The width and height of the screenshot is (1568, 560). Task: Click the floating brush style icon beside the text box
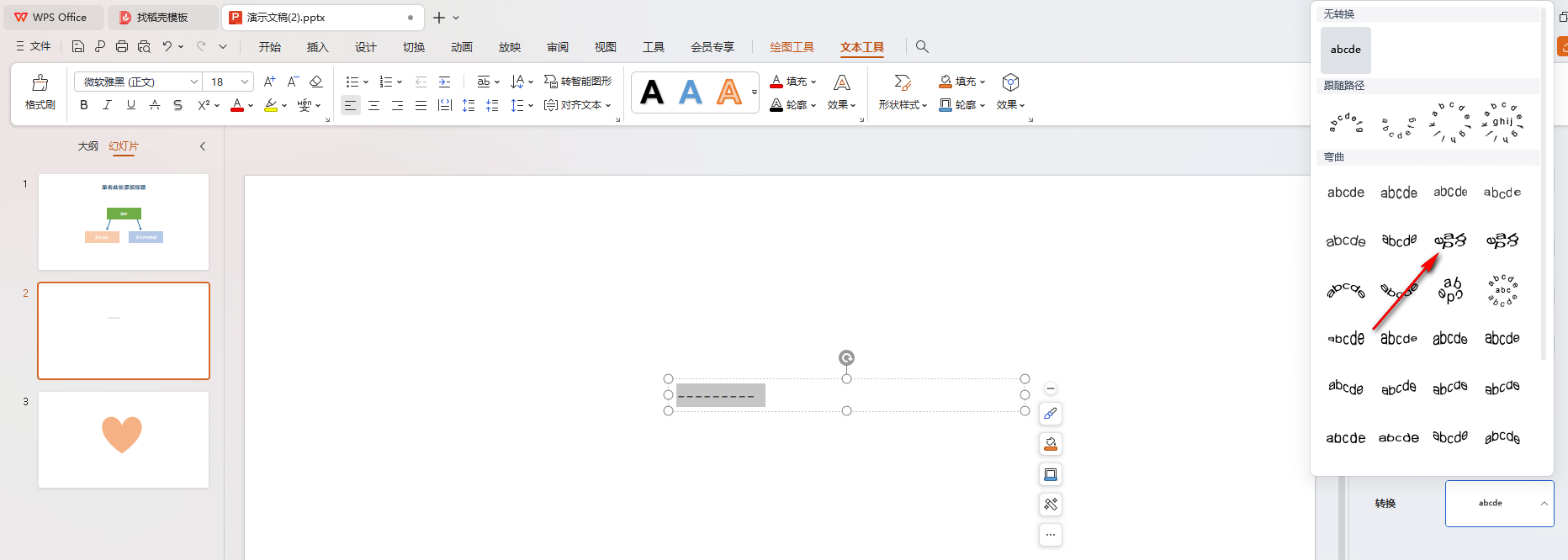click(x=1051, y=414)
